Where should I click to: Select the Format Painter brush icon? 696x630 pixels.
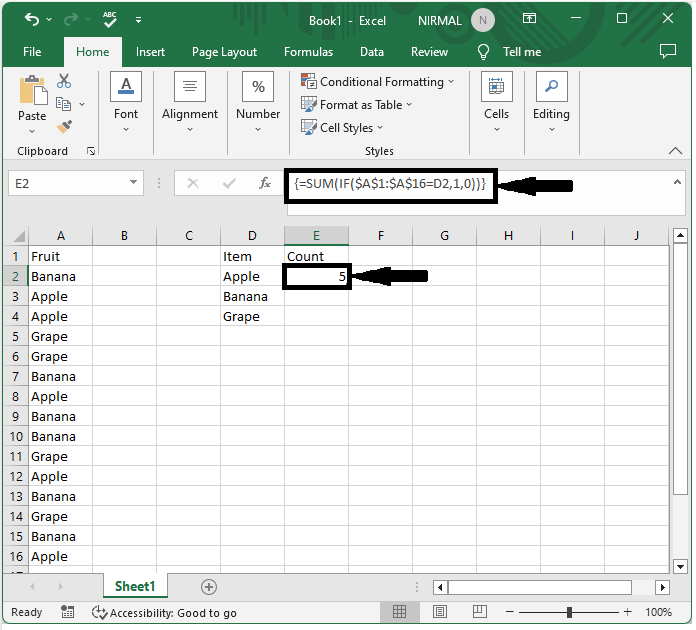[64, 127]
